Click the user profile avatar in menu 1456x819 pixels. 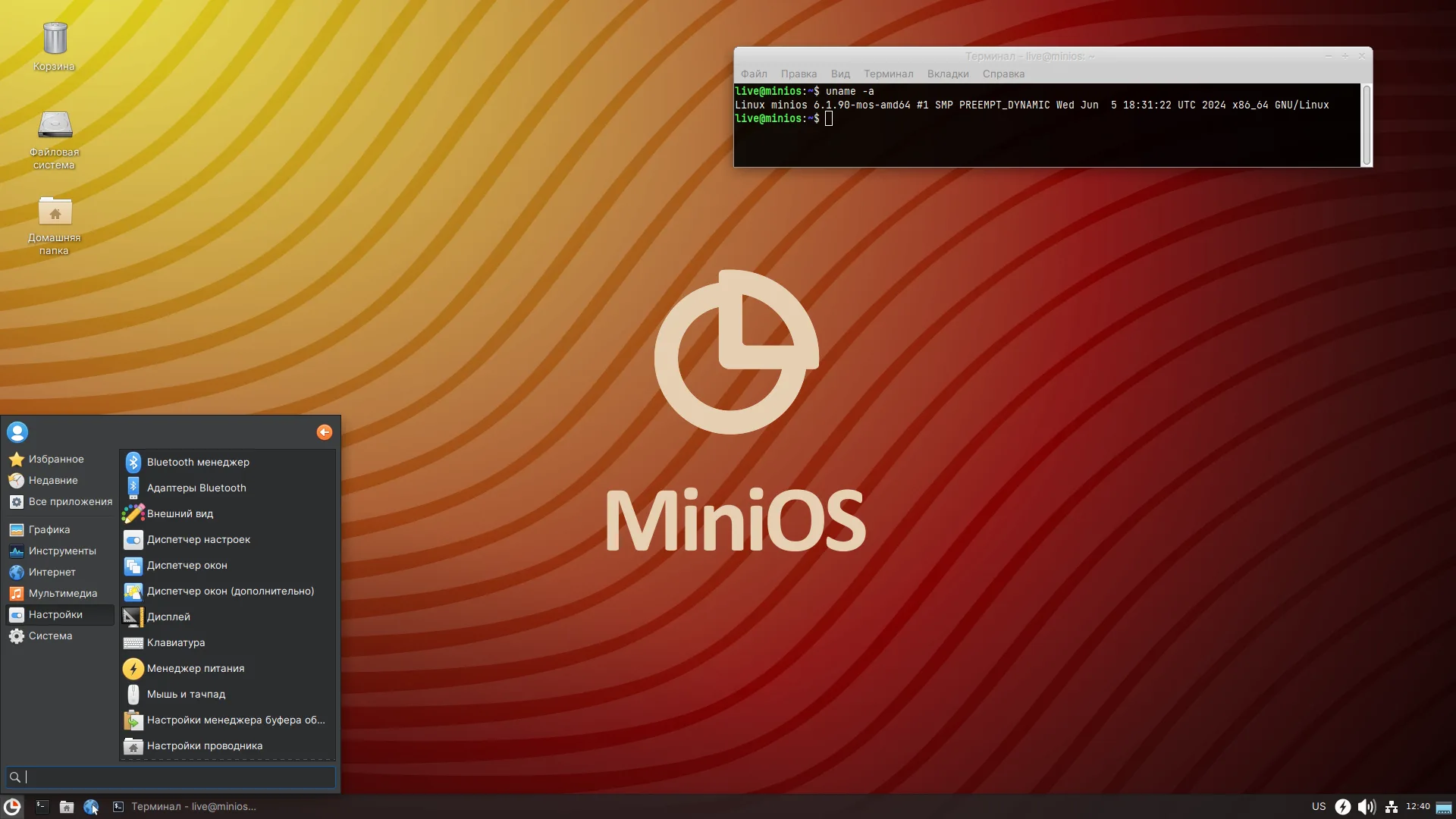click(17, 432)
